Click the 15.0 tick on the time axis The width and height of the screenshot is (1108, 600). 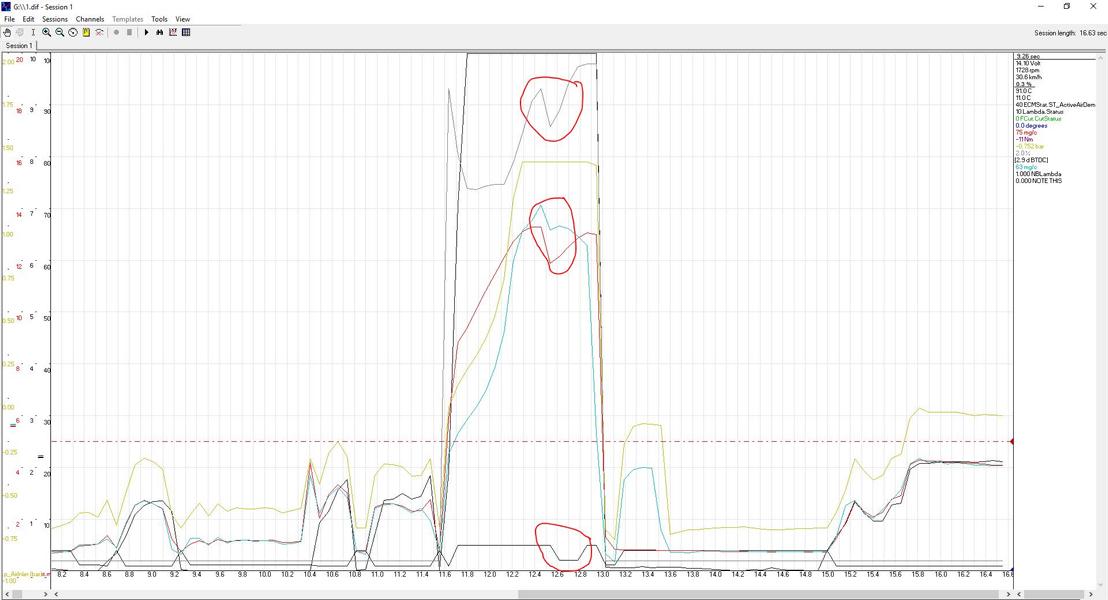827,575
